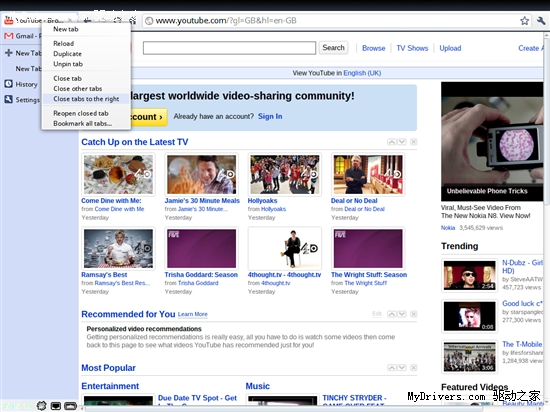Open the Hollyoaks video thumbnail
Image resolution: width=550 pixels, height=412 pixels.
(x=285, y=175)
